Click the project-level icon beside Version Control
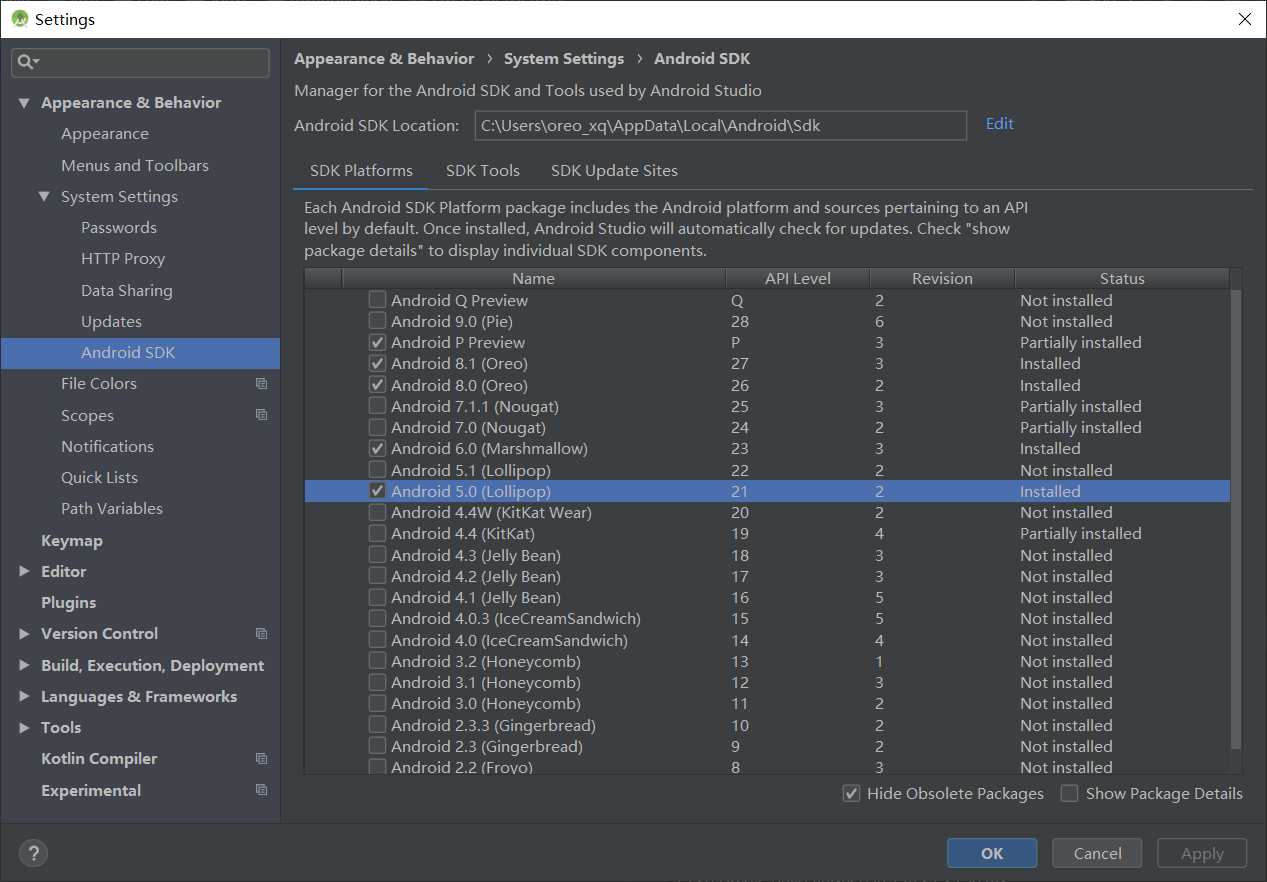Screen dimensions: 1267x882 [x=261, y=634]
